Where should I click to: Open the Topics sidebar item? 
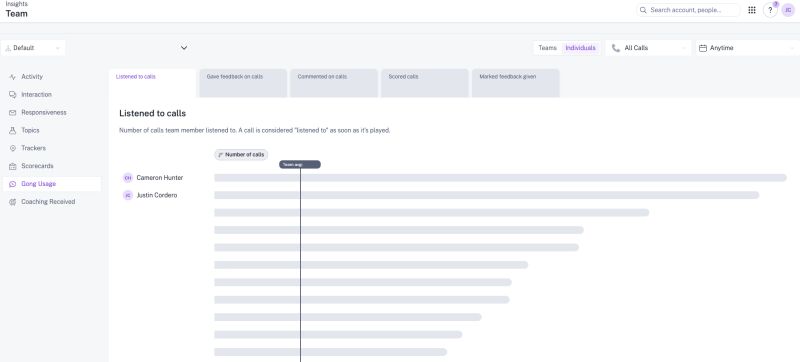(x=30, y=130)
